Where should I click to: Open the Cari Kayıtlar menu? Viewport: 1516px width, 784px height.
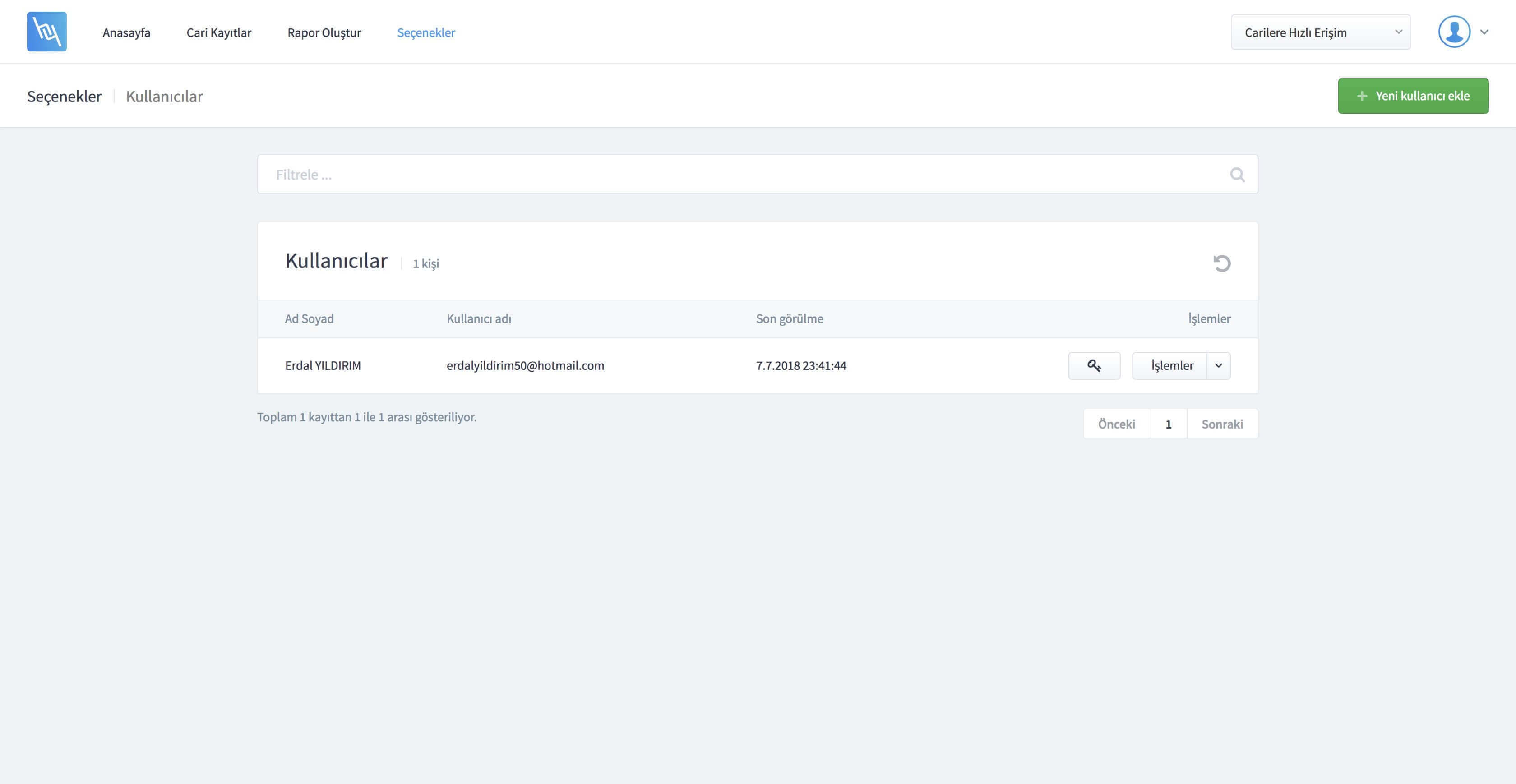(218, 32)
